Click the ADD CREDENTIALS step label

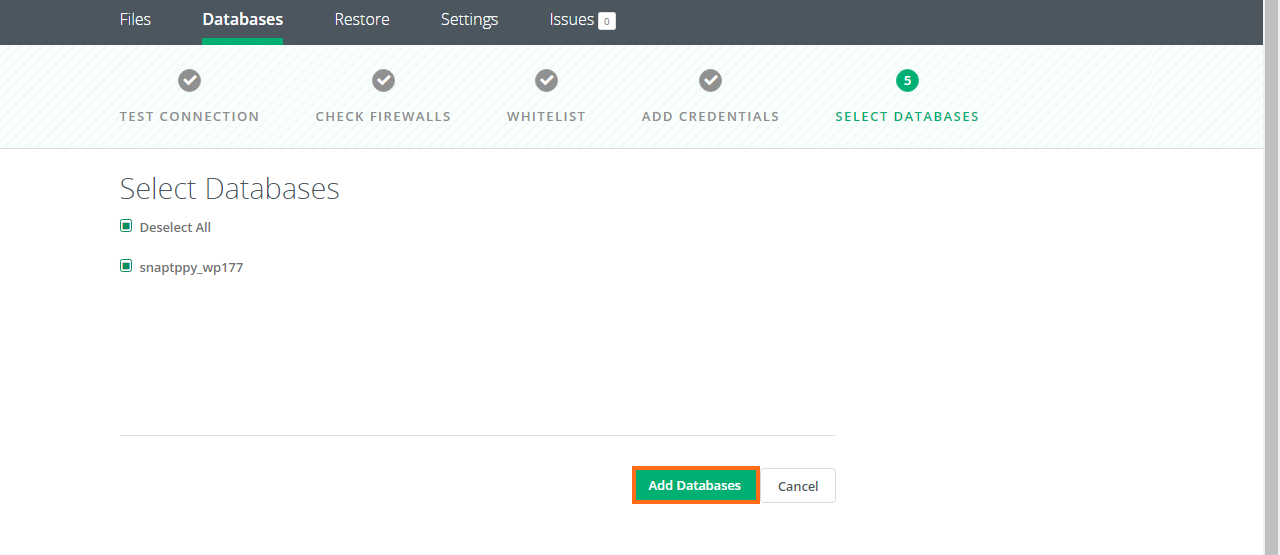710,116
